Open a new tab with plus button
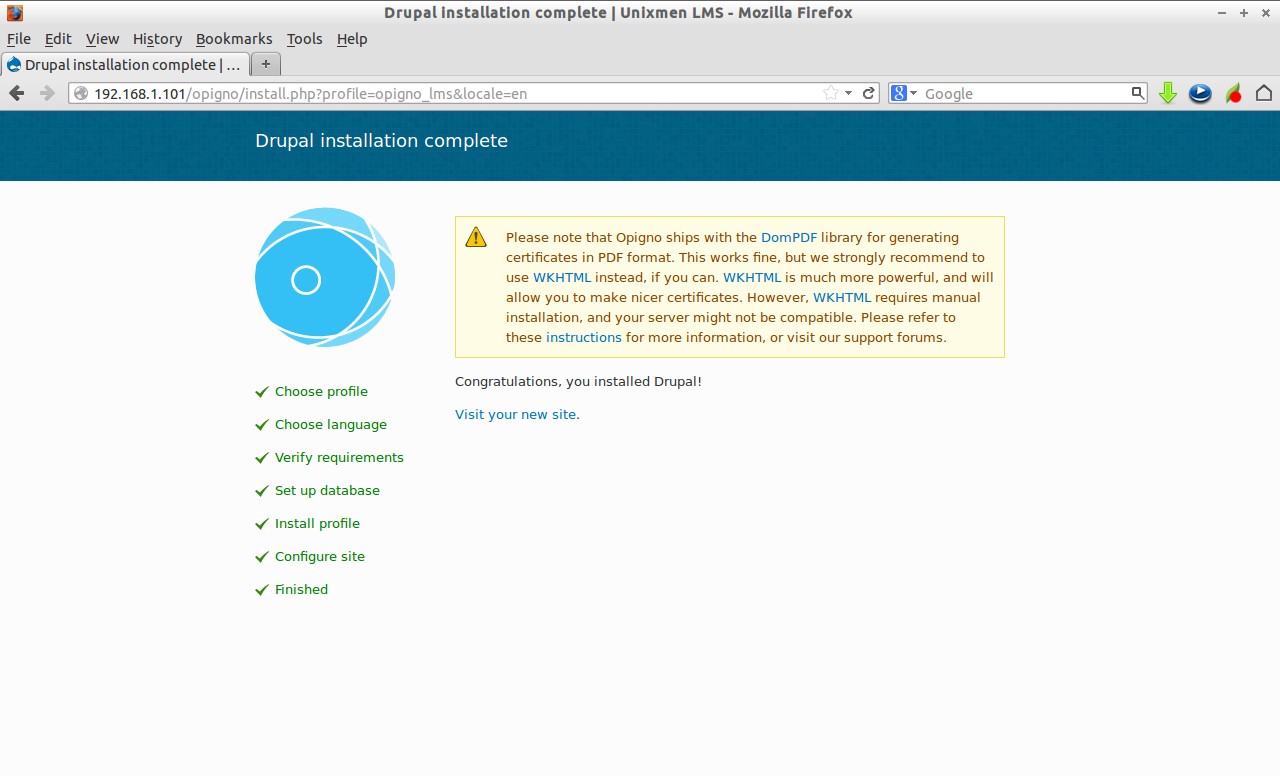Image resolution: width=1280 pixels, height=776 pixels. 265,64
